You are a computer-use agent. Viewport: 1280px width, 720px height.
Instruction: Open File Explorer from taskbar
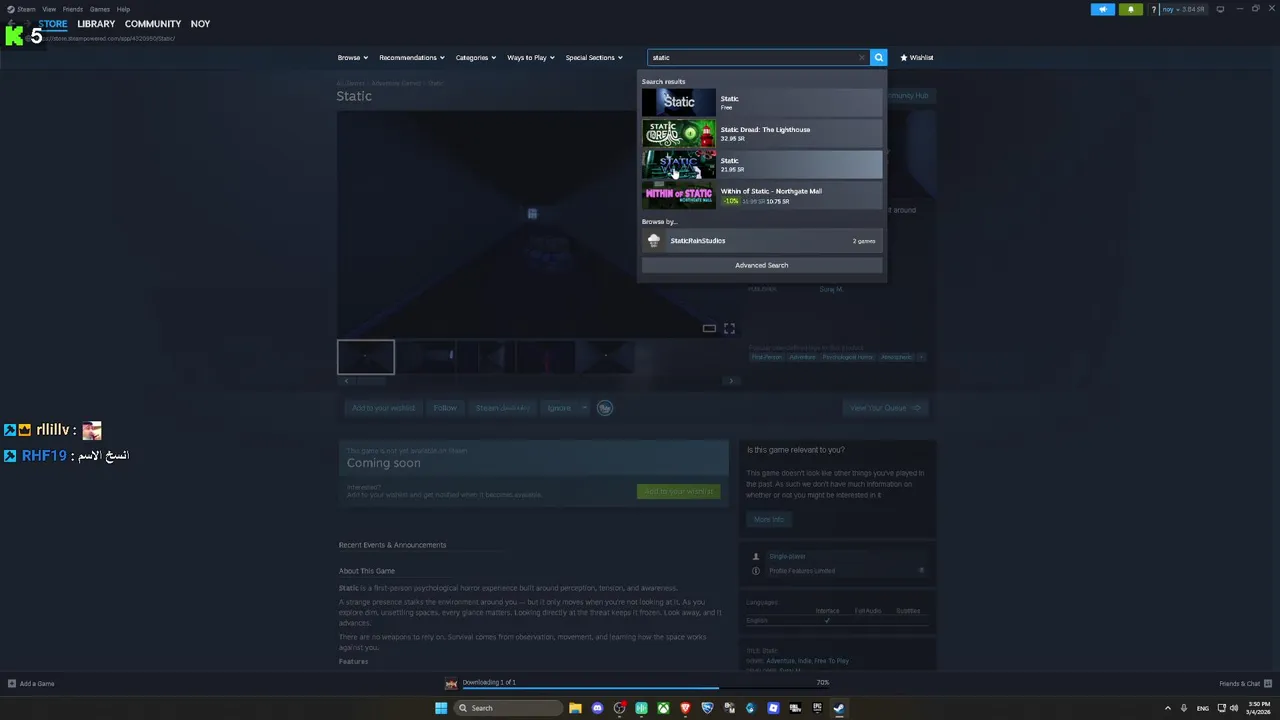click(575, 708)
